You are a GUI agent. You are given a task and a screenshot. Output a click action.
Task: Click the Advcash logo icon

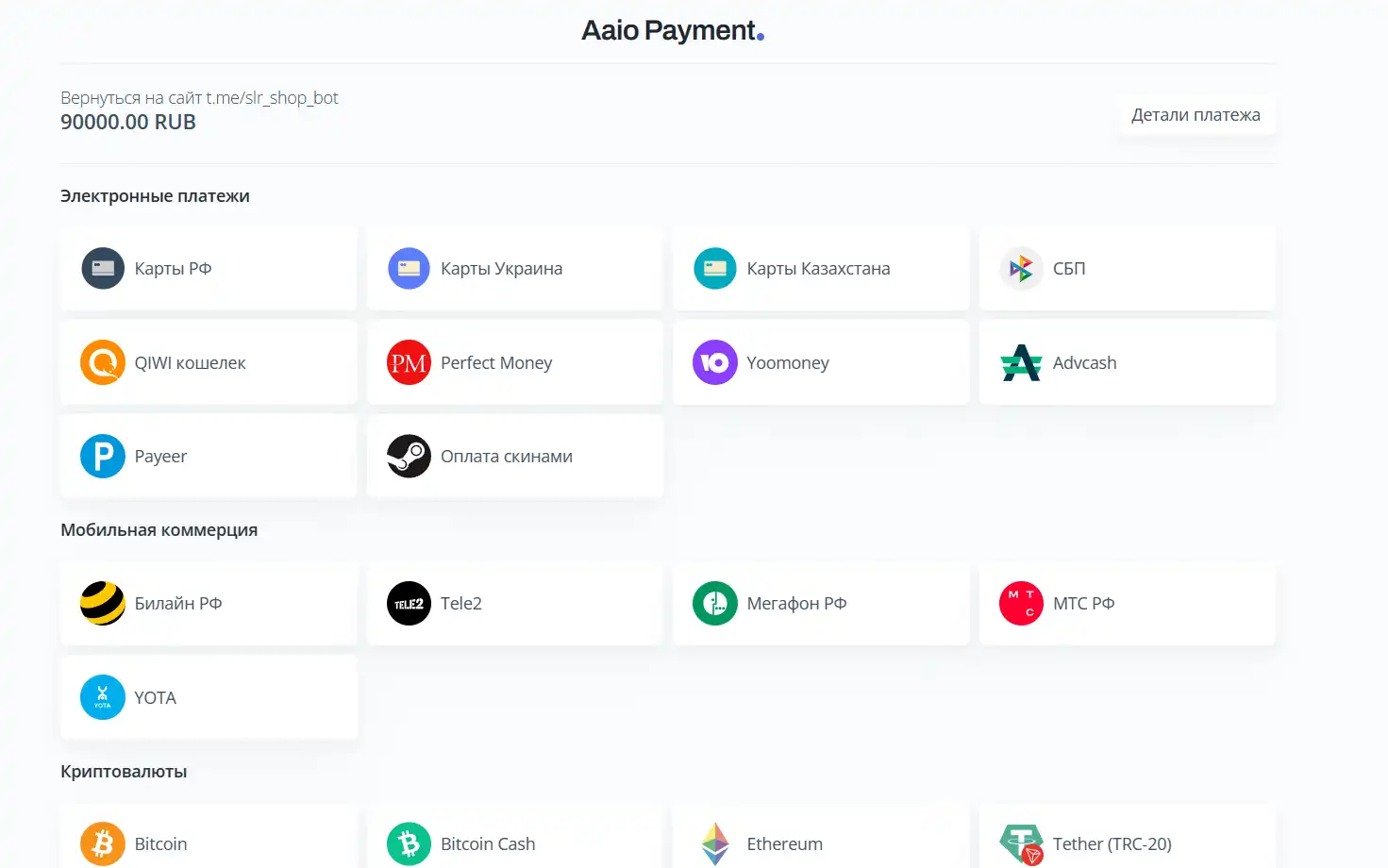1021,362
